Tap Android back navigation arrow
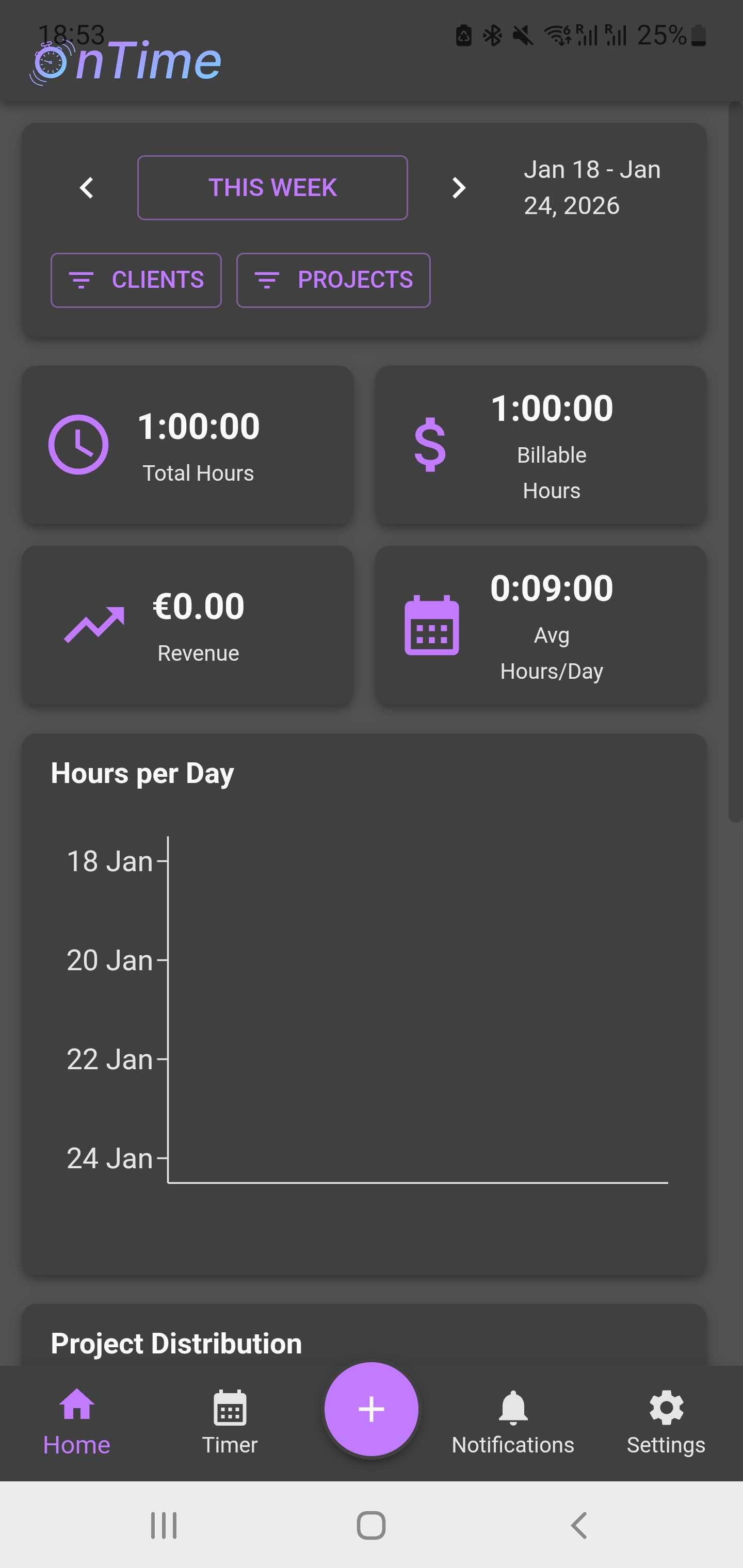Image resolution: width=743 pixels, height=1568 pixels. [x=579, y=1525]
